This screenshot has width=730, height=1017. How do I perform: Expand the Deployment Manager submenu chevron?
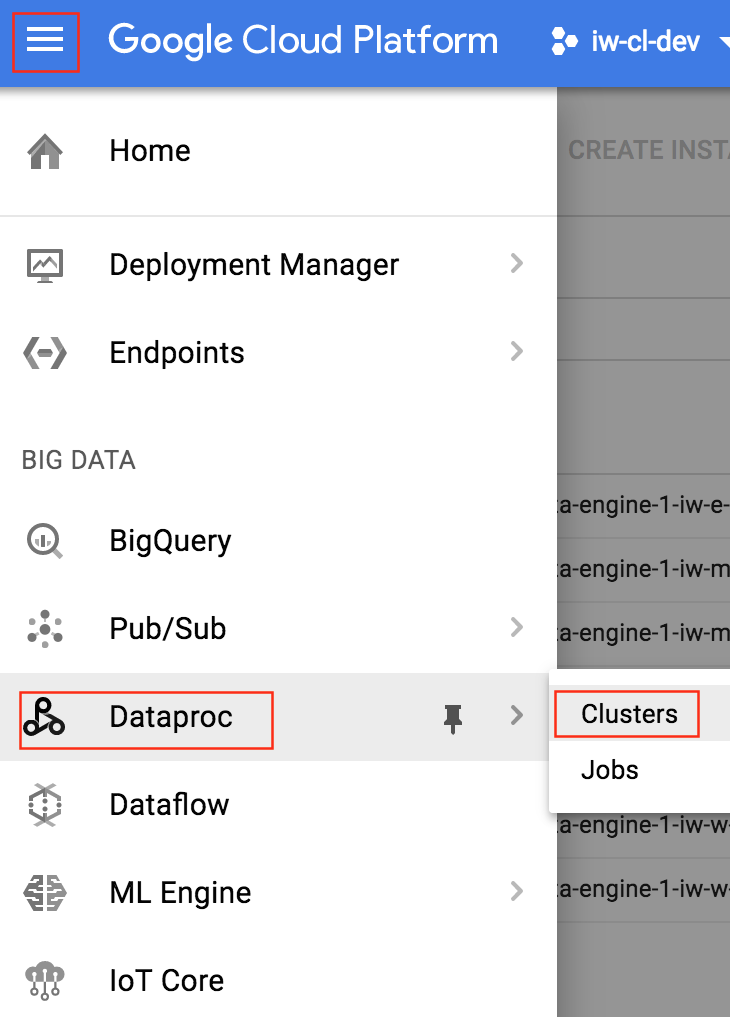click(x=517, y=263)
